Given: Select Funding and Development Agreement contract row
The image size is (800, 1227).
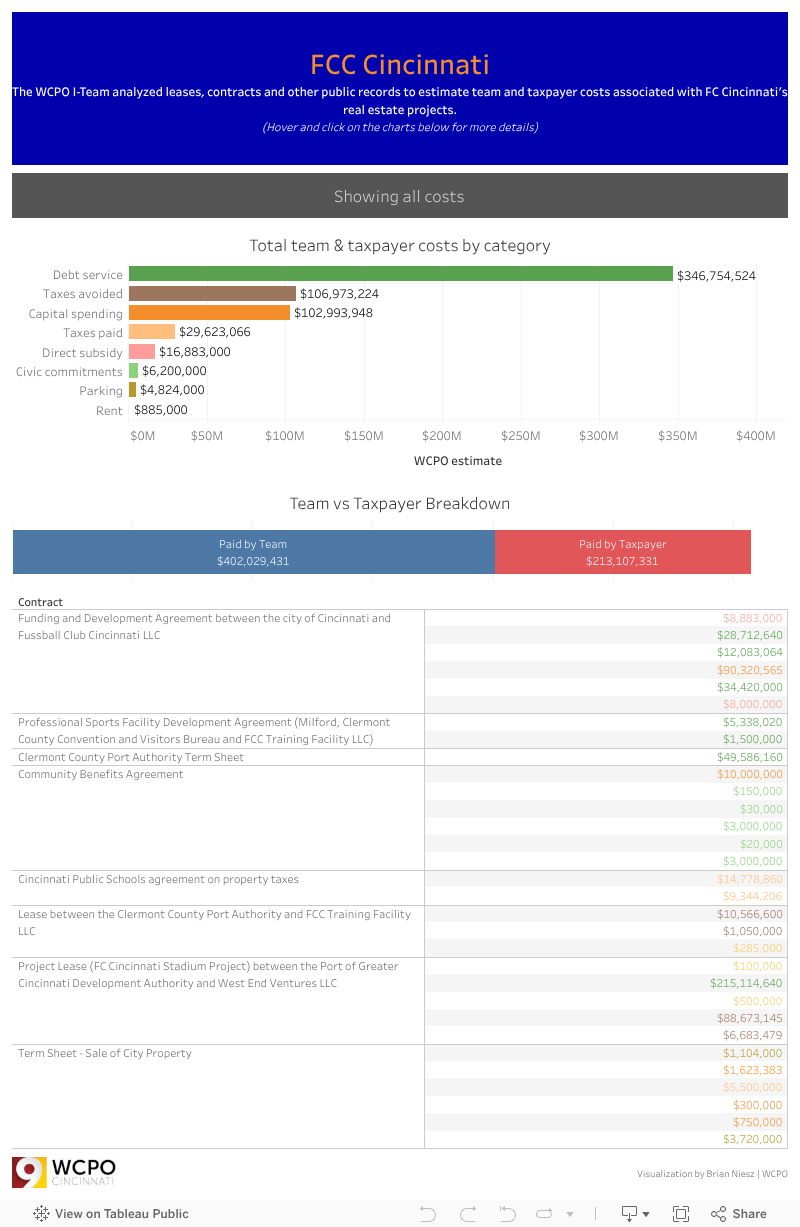Looking at the screenshot, I should 218,661.
